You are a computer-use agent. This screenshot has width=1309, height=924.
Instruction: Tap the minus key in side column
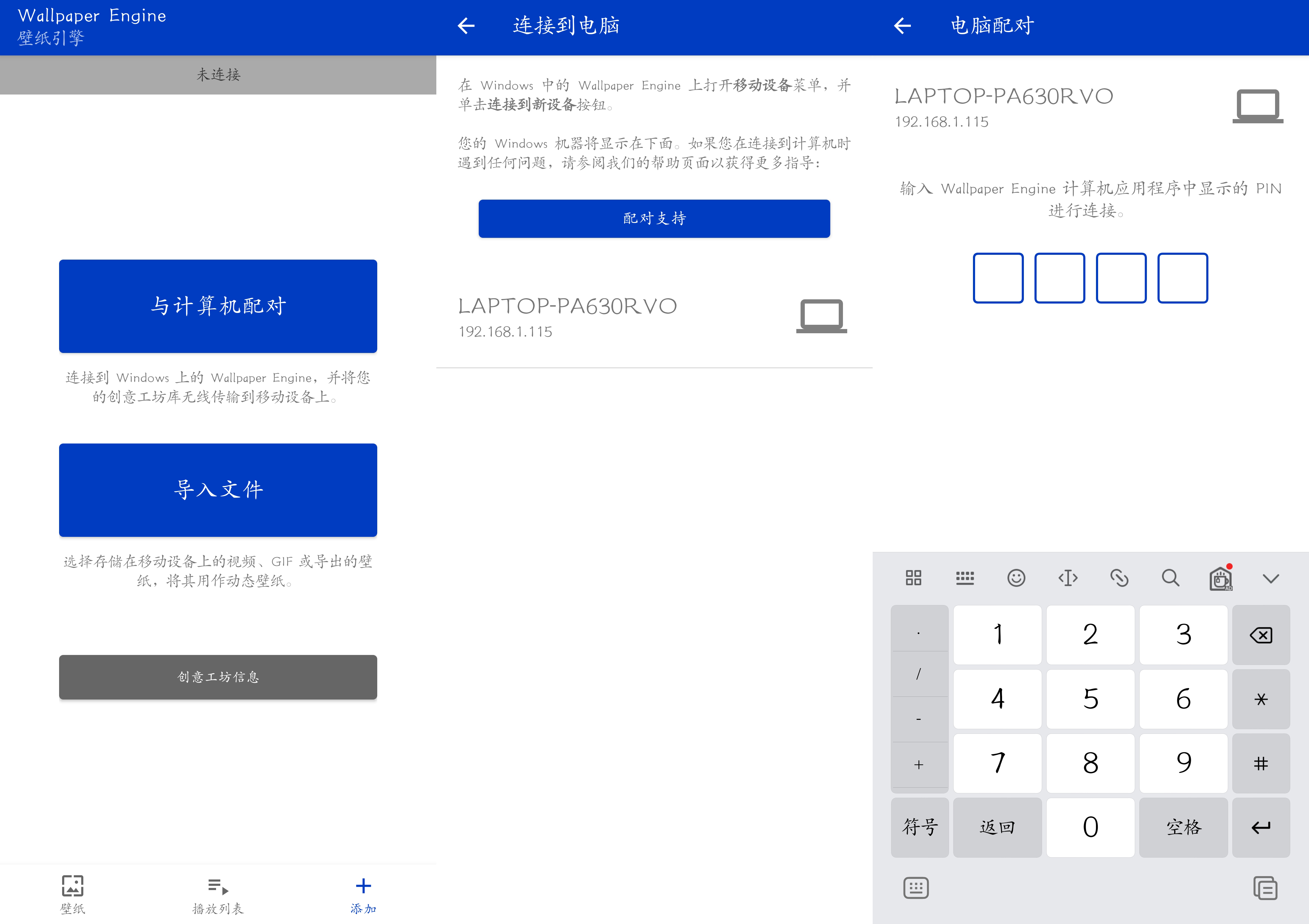[x=920, y=720]
